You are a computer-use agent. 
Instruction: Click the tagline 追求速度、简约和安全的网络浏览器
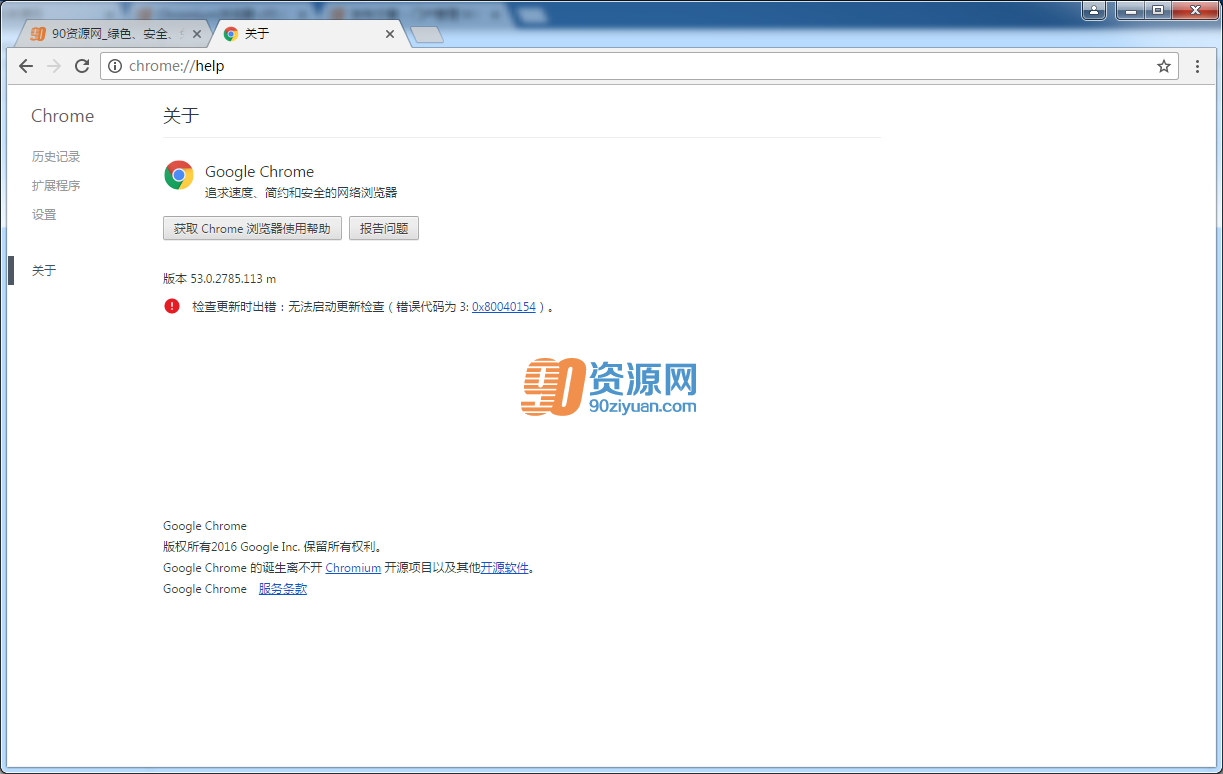(301, 192)
